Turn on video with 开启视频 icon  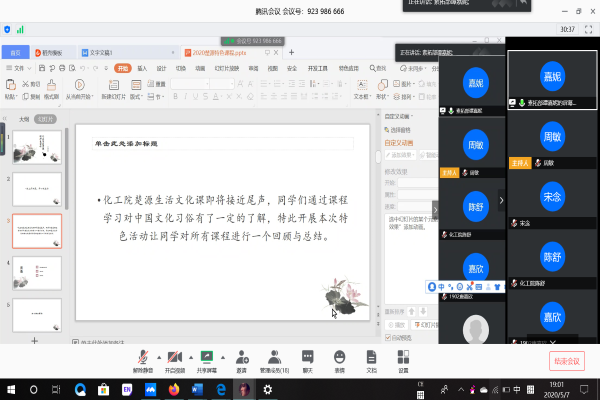coord(173,356)
